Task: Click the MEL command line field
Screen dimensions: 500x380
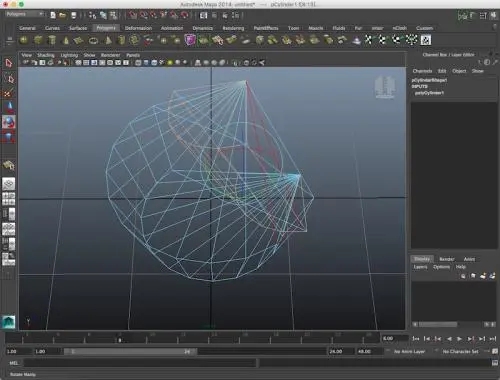Action: point(140,363)
